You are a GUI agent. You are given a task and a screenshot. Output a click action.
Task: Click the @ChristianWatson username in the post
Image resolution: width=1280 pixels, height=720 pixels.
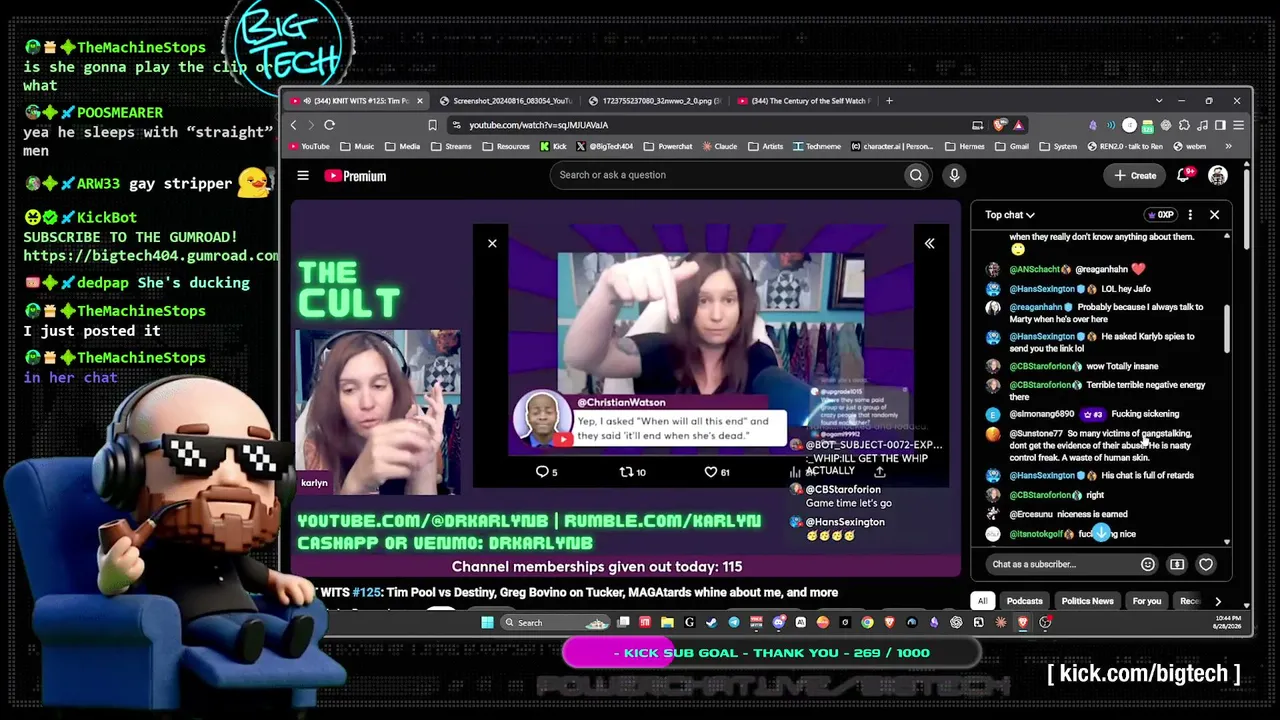621,402
